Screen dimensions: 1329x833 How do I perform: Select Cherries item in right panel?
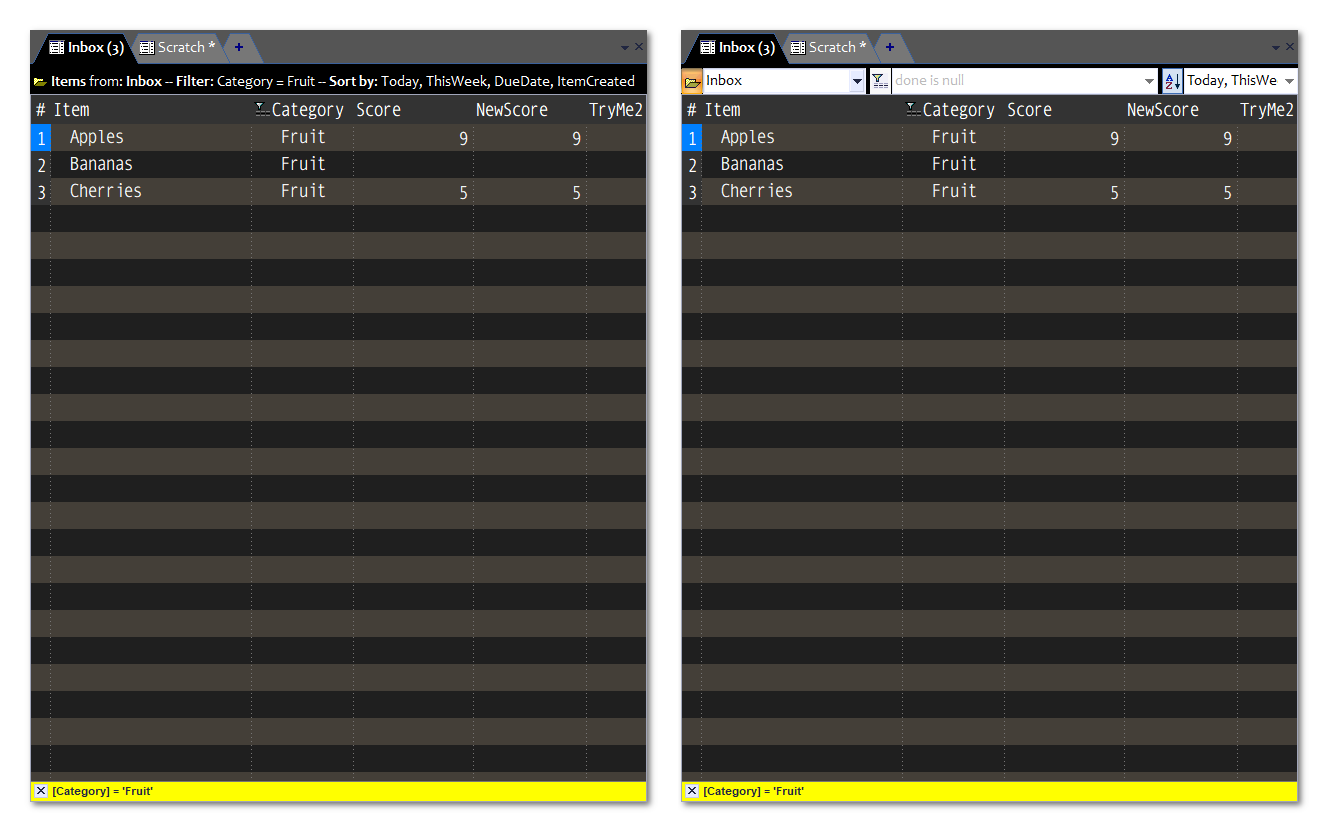pyautogui.click(x=756, y=192)
